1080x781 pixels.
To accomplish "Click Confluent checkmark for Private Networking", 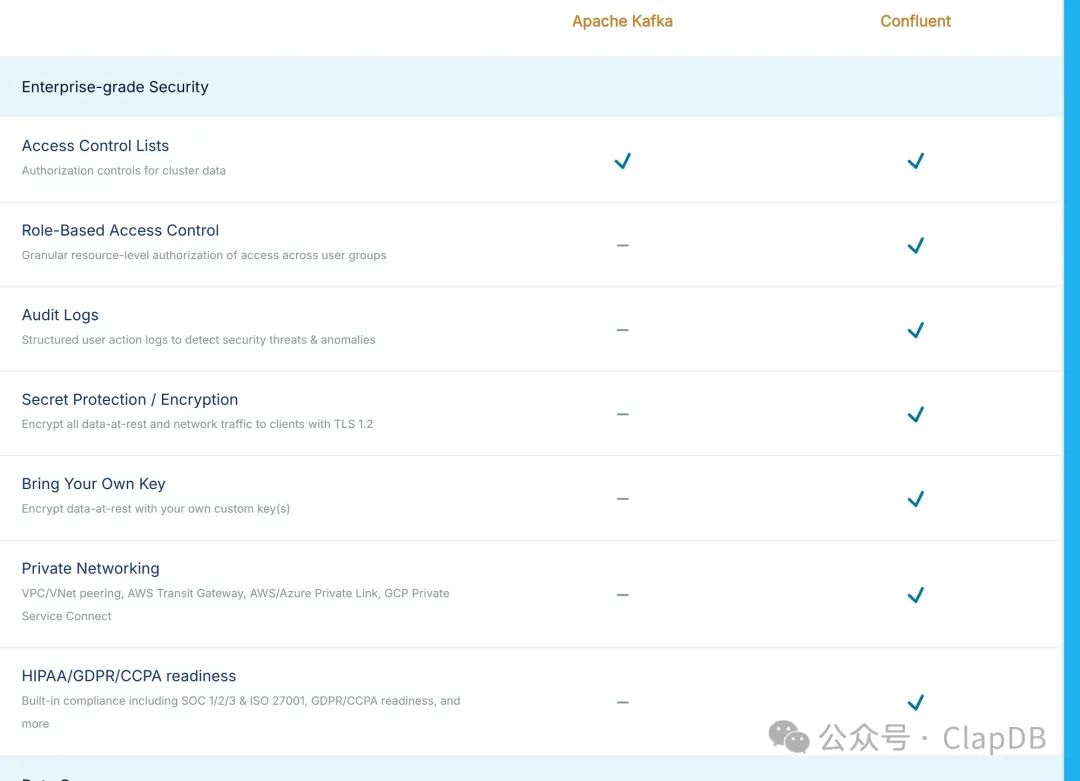I will [x=915, y=595].
